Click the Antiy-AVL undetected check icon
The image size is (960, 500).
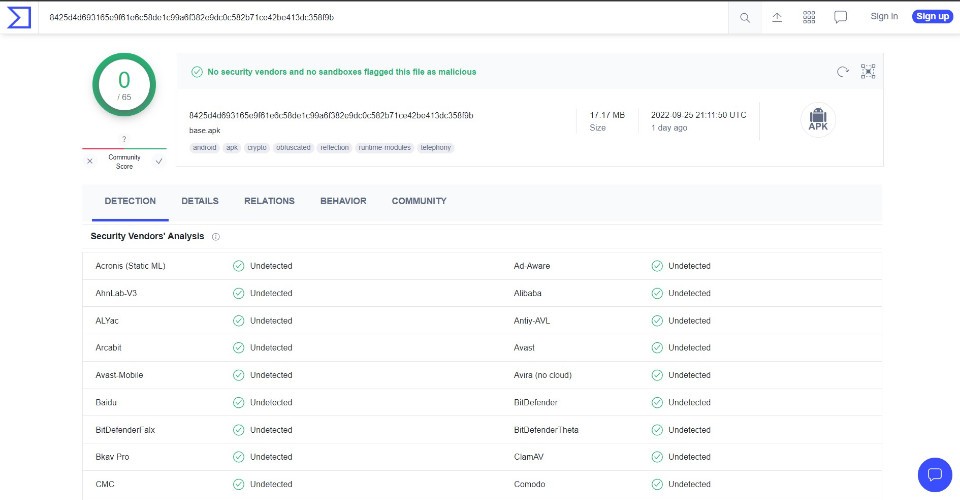pos(657,321)
